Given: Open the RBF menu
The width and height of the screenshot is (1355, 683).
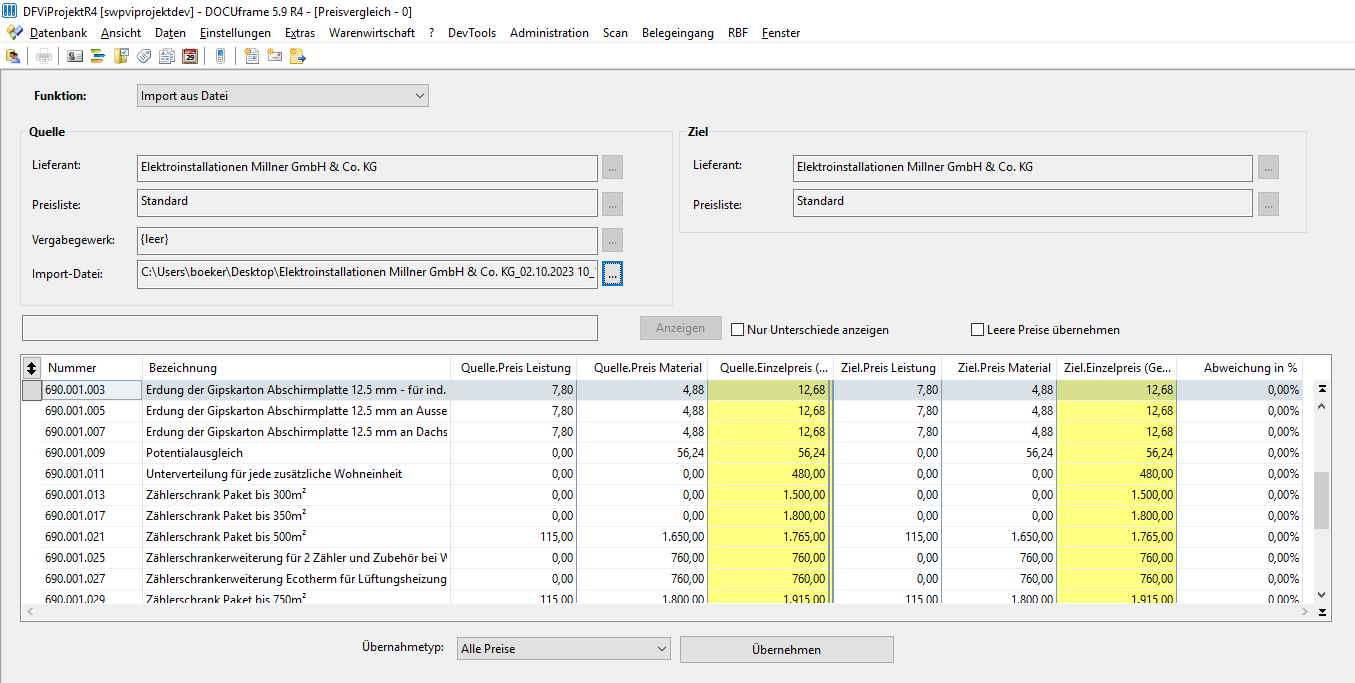Looking at the screenshot, I should click(737, 33).
